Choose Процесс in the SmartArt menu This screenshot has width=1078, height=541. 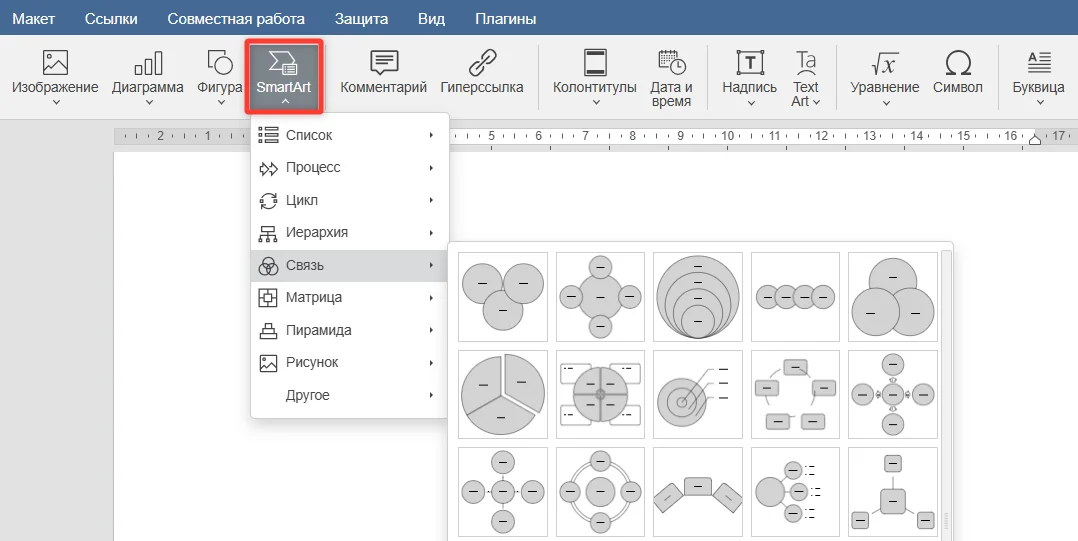tap(349, 168)
